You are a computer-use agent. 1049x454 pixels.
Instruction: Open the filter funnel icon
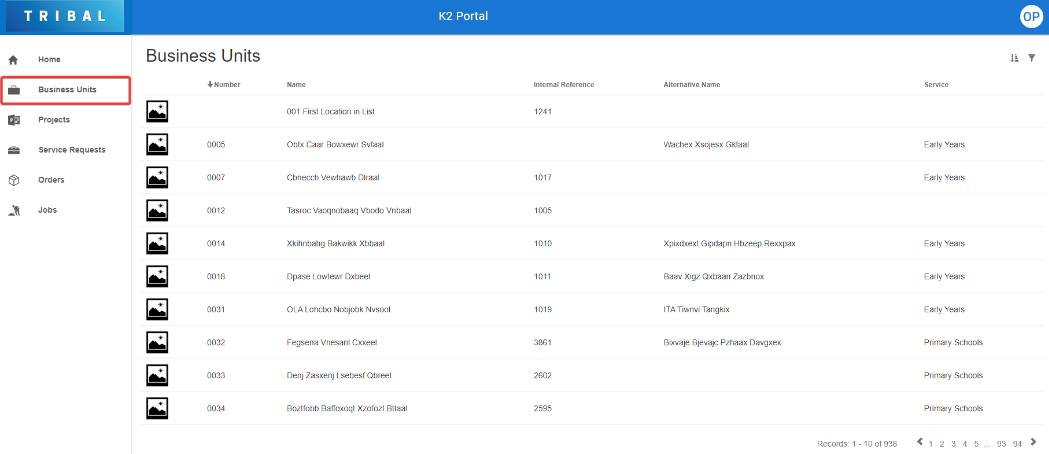(1031, 58)
